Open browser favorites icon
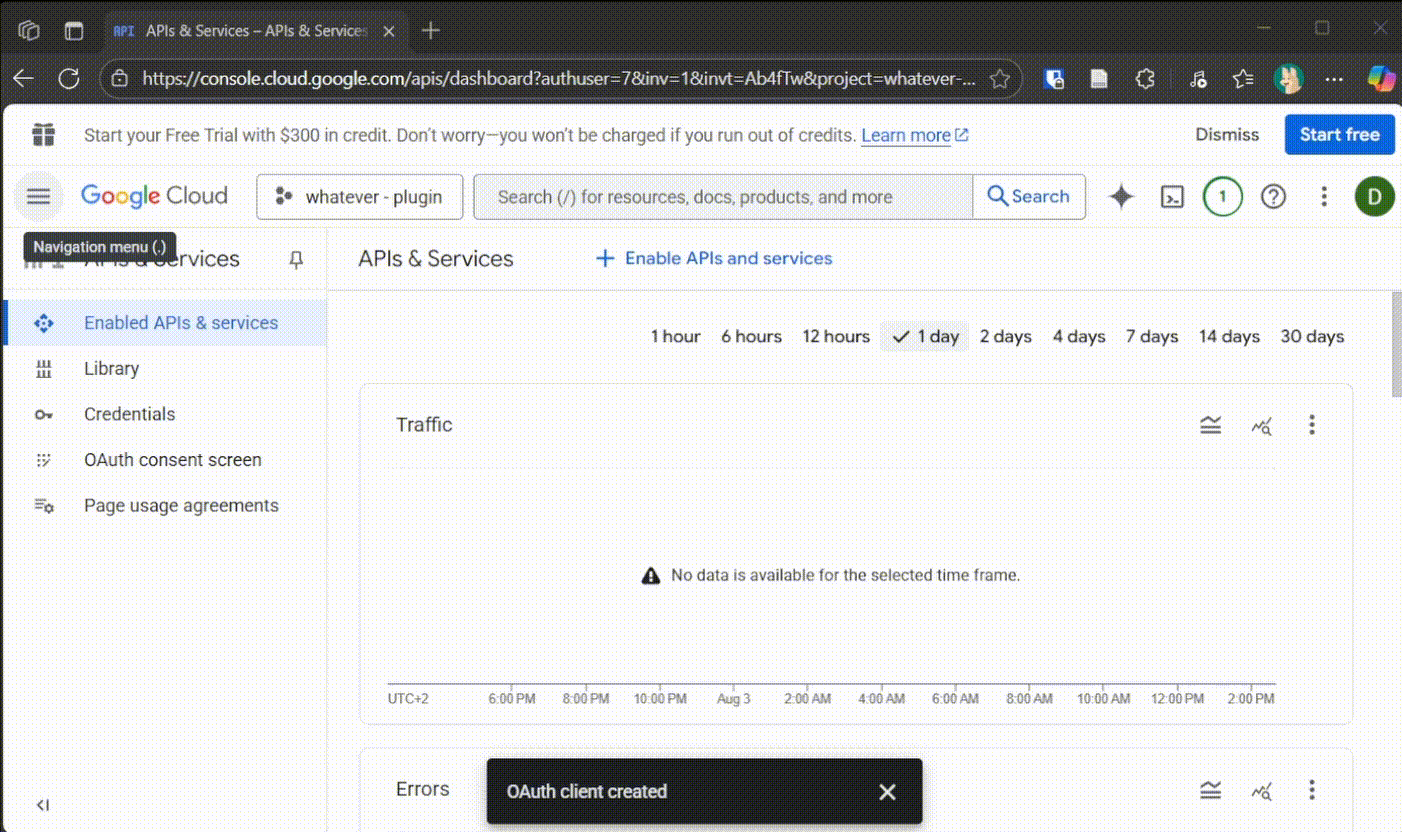 coord(1243,79)
